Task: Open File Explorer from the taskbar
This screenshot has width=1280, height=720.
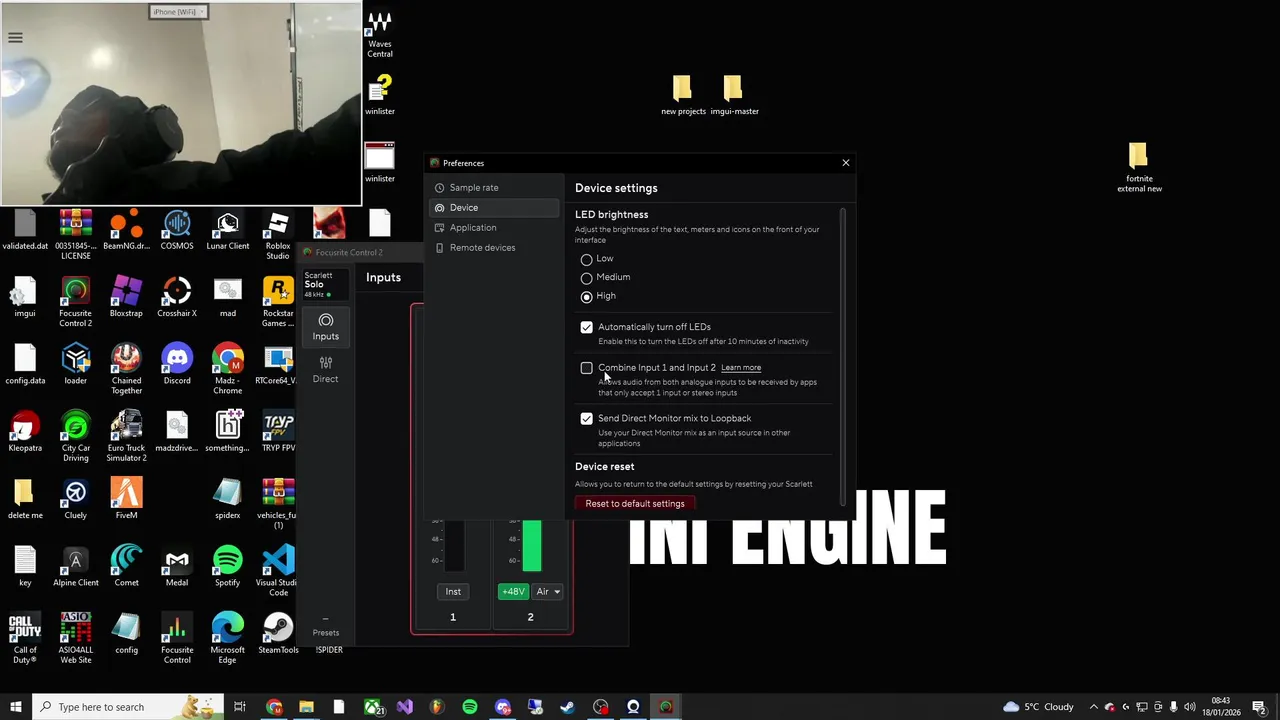Action: [x=306, y=707]
